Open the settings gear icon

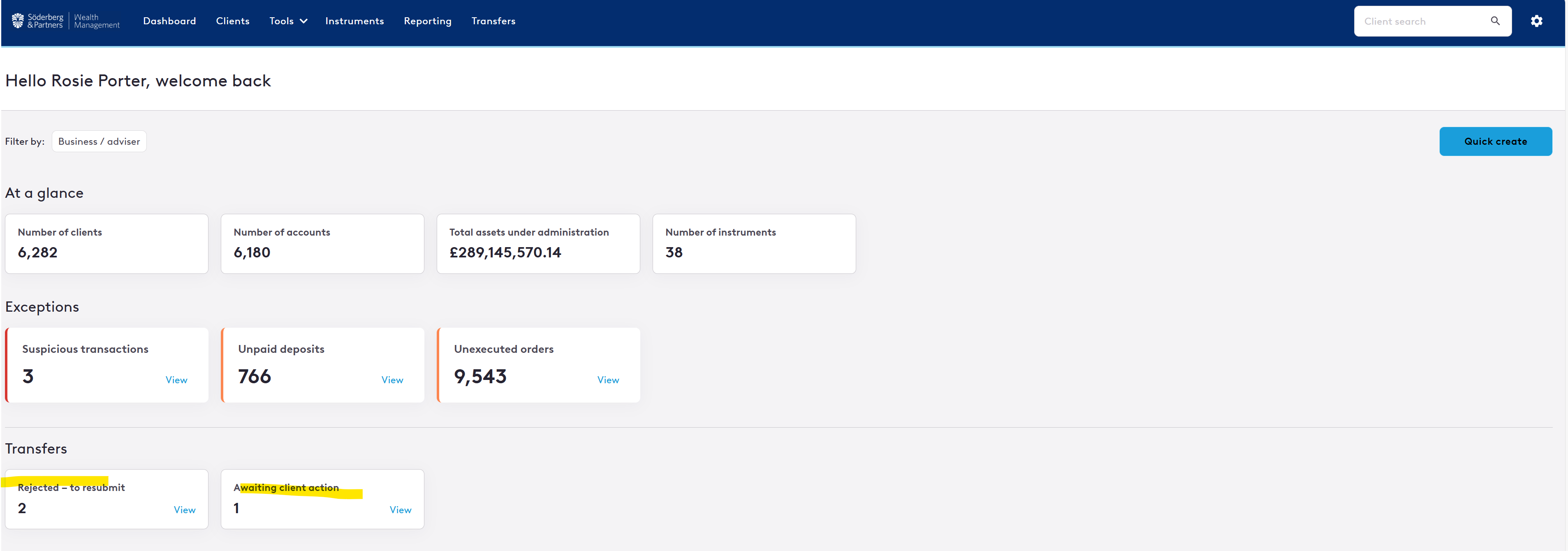click(1536, 21)
